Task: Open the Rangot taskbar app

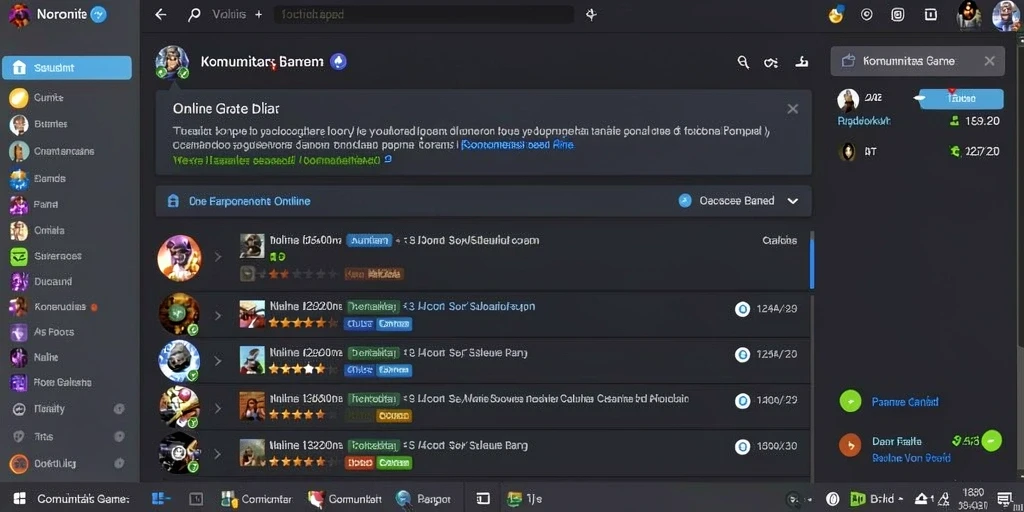Action: (423, 499)
